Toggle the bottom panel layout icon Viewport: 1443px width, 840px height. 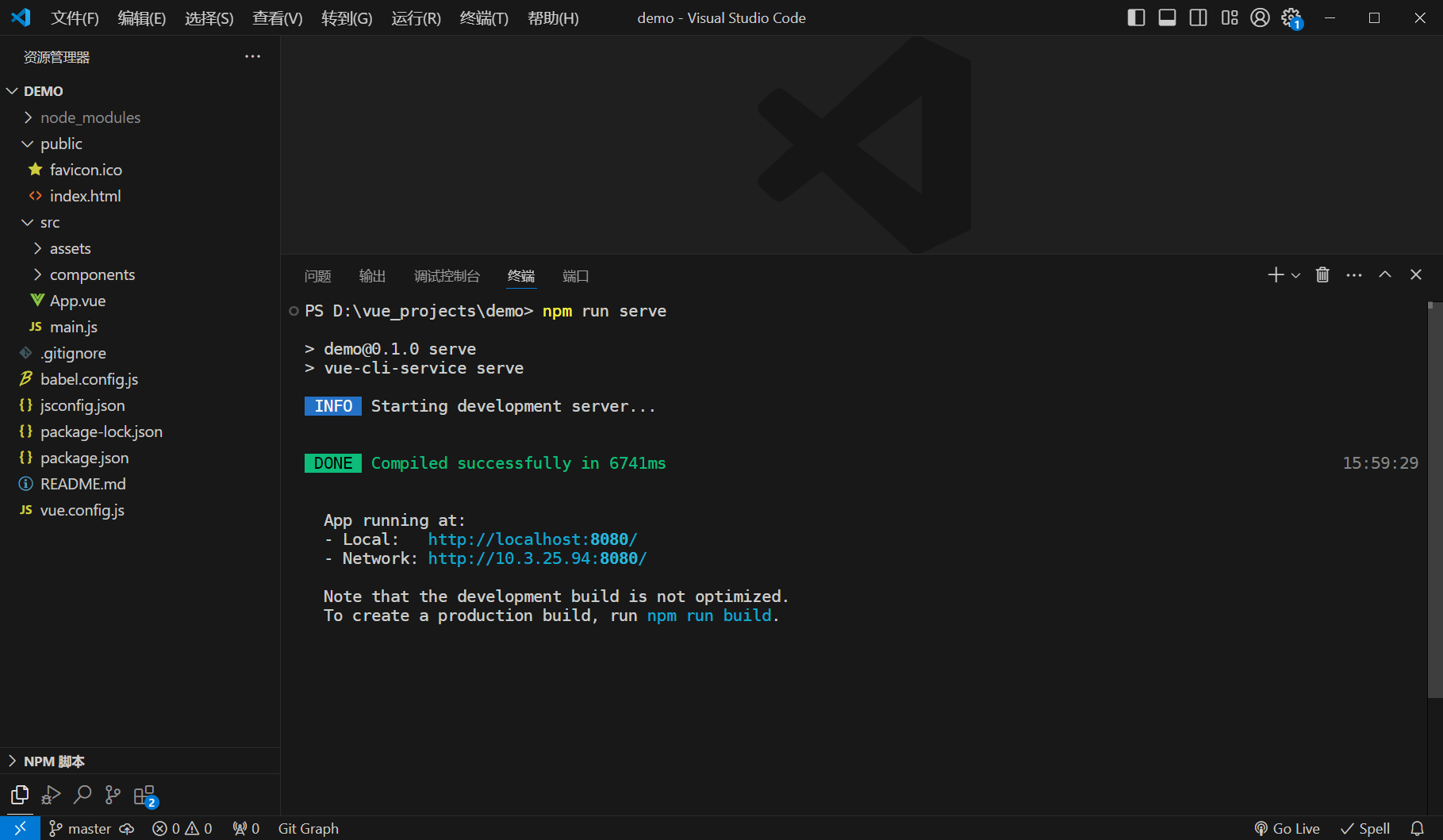pyautogui.click(x=1167, y=17)
